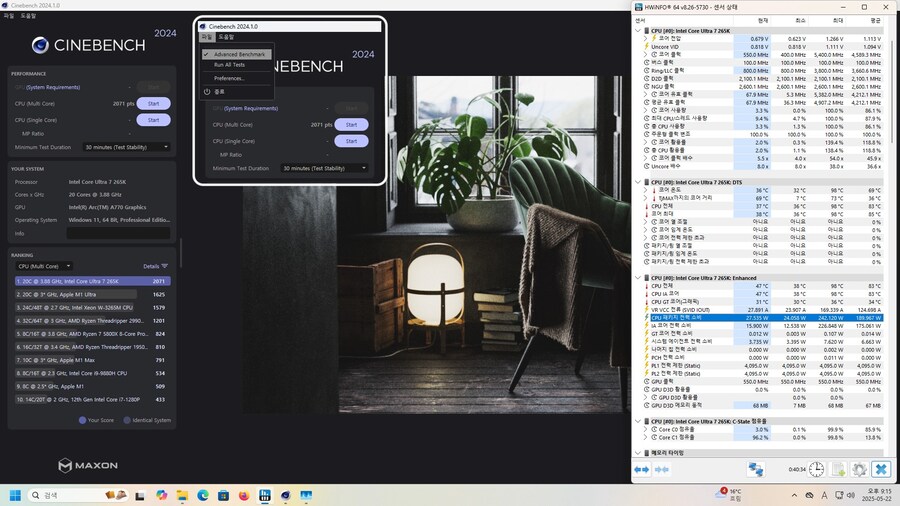Expand the 코어 클럭 배수 sensor row
900x506 pixels.
click(x=646, y=158)
